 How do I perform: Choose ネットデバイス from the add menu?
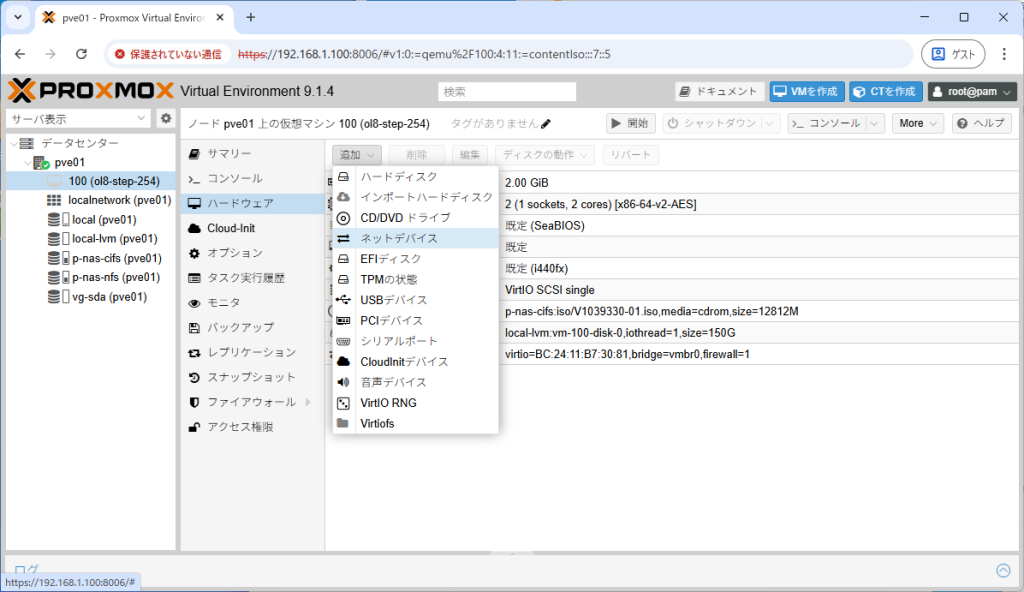tap(398, 238)
